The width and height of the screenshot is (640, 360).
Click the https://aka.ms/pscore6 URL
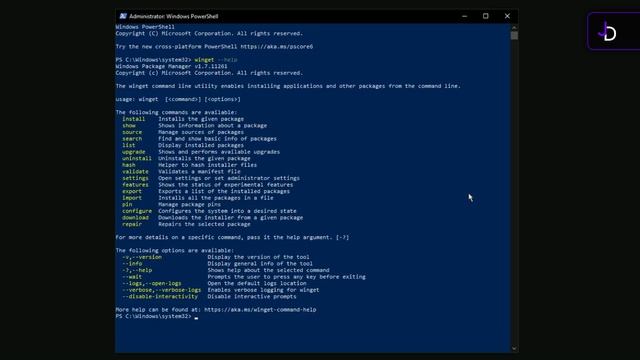277,47
